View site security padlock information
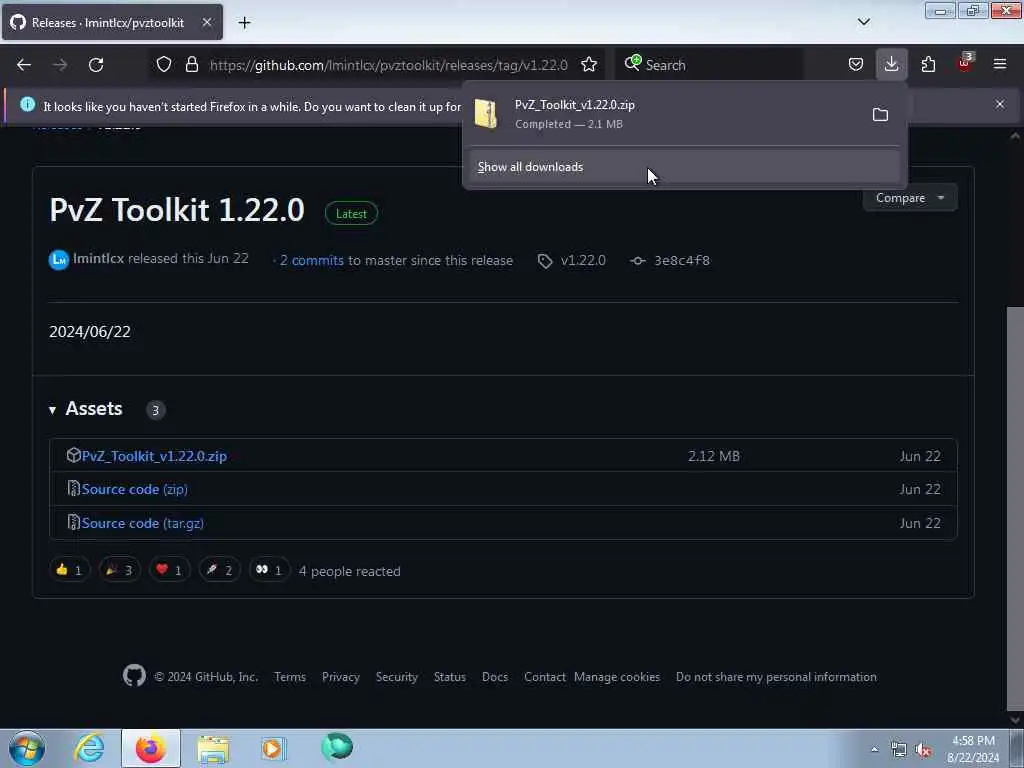Image resolution: width=1024 pixels, height=768 pixels. (191, 65)
